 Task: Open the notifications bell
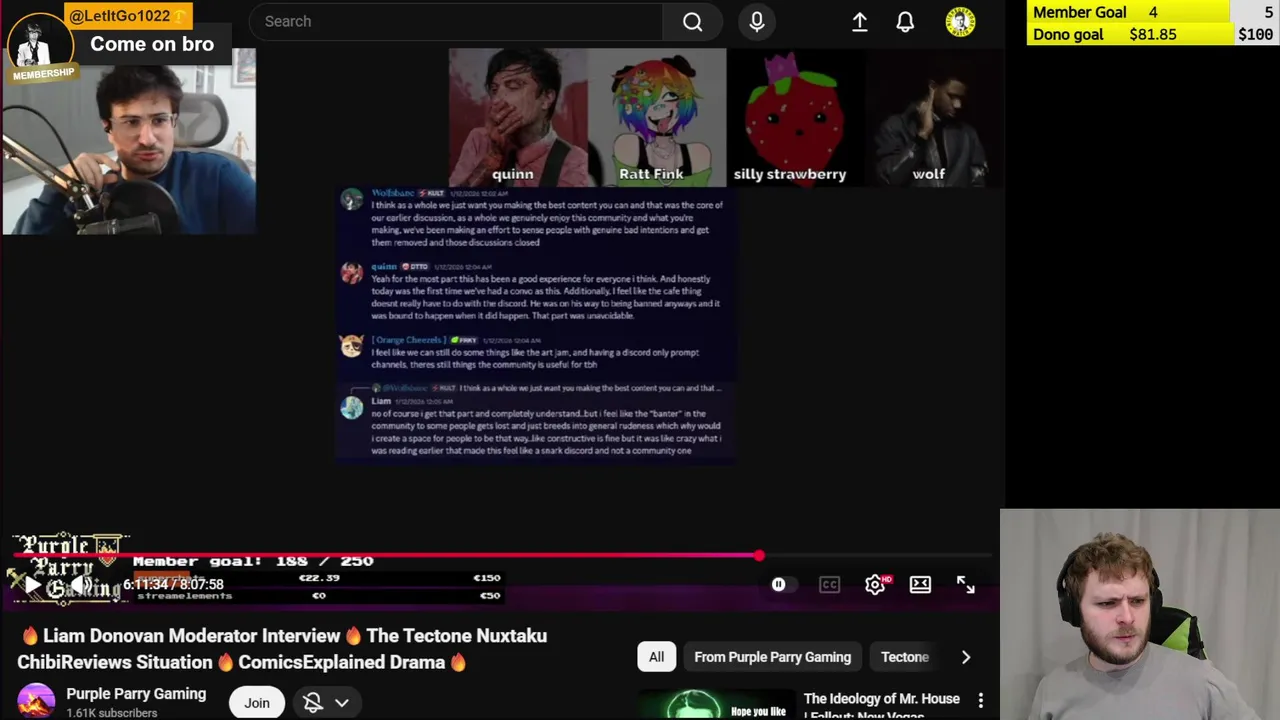[905, 21]
